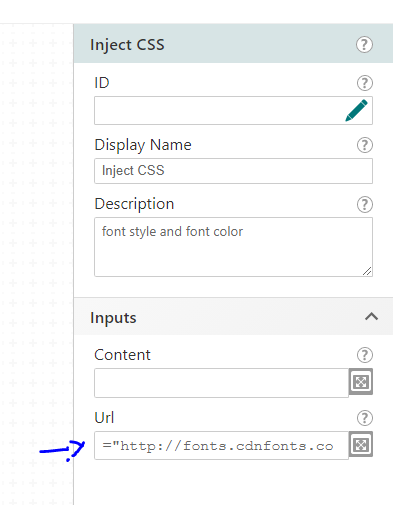
Task: Click the Description text area
Action: (233, 247)
